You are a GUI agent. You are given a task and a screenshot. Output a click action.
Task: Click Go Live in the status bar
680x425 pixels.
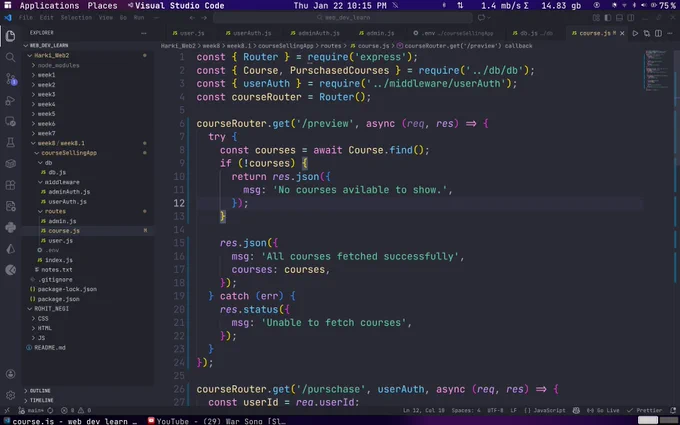coord(603,410)
